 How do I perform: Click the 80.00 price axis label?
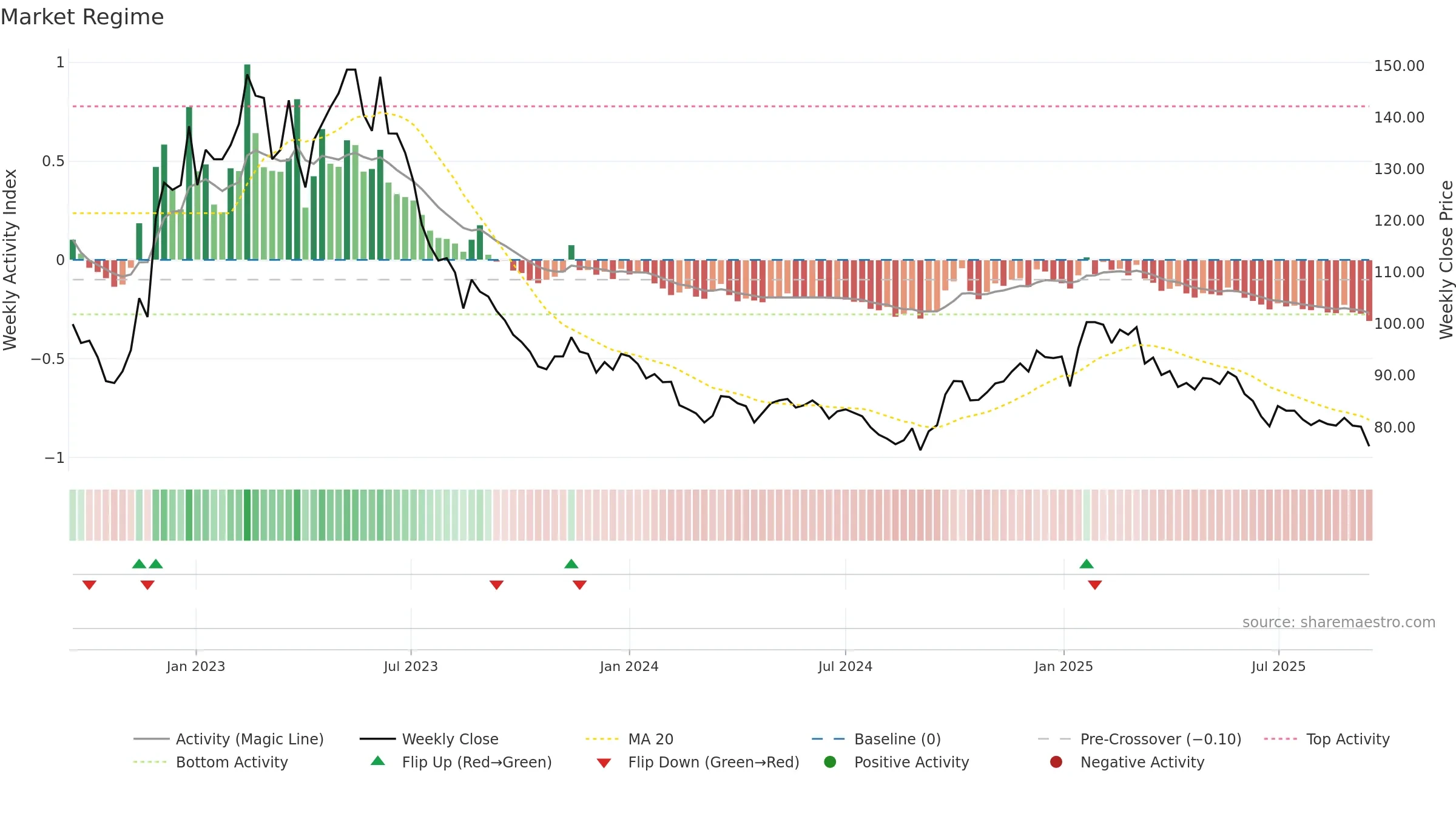(1395, 427)
